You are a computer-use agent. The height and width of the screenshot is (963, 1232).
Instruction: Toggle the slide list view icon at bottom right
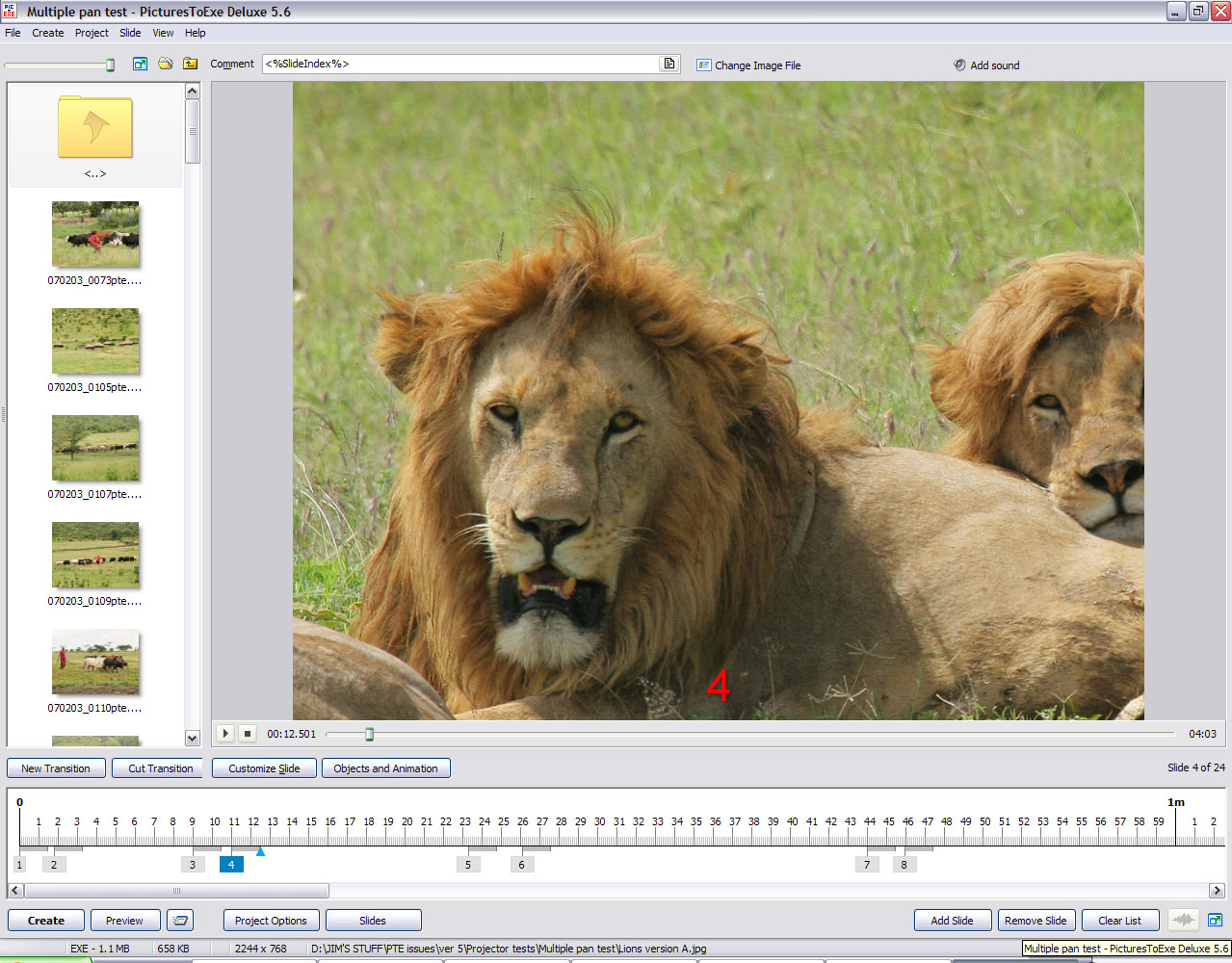coord(1215,921)
